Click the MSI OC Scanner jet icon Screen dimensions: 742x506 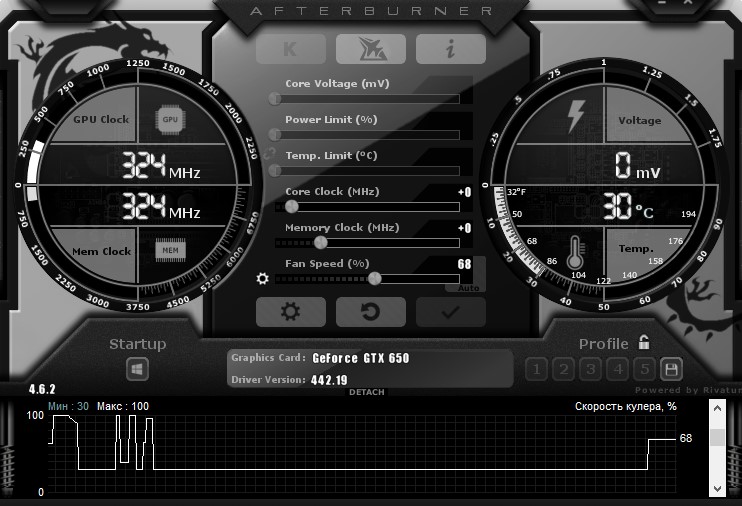(x=371, y=49)
